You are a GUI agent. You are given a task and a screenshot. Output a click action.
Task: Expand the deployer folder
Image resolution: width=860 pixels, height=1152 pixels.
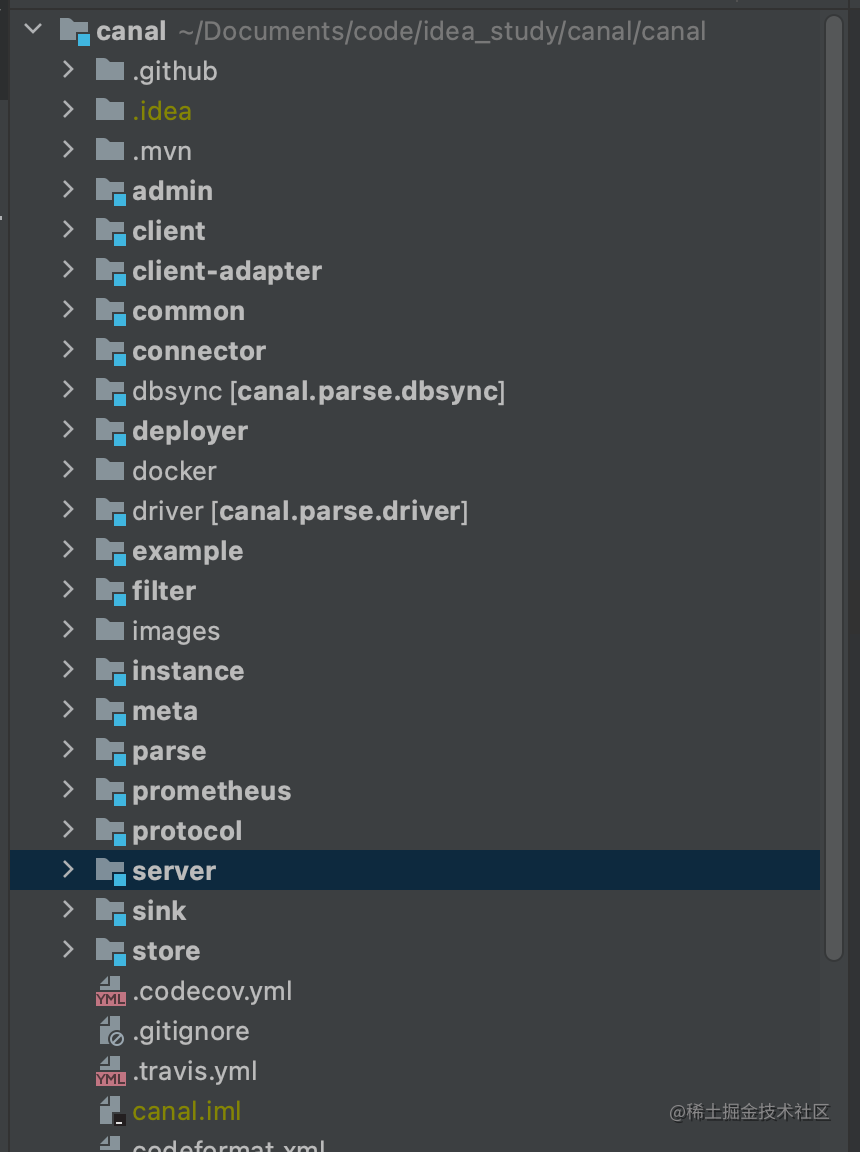point(68,430)
